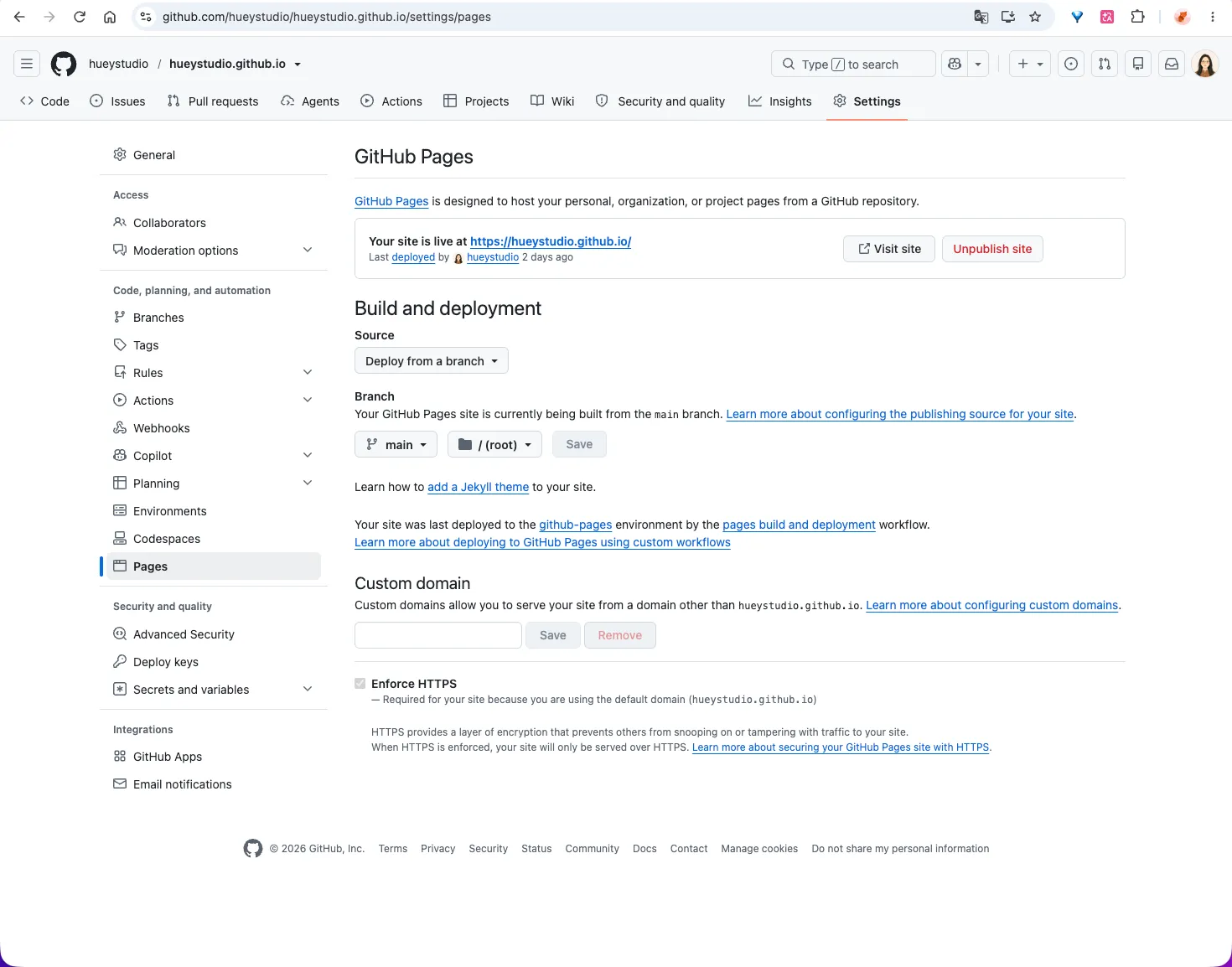Open the hamburger navigation menu
This screenshot has height=967, width=1232.
tap(27, 64)
